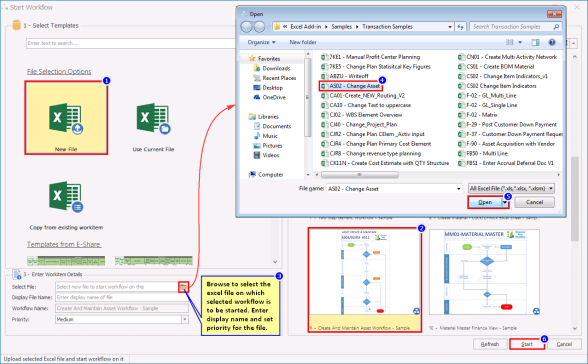The height and width of the screenshot is (364, 588).
Task: Click the Enter text to search field
Action: (x=130, y=43)
